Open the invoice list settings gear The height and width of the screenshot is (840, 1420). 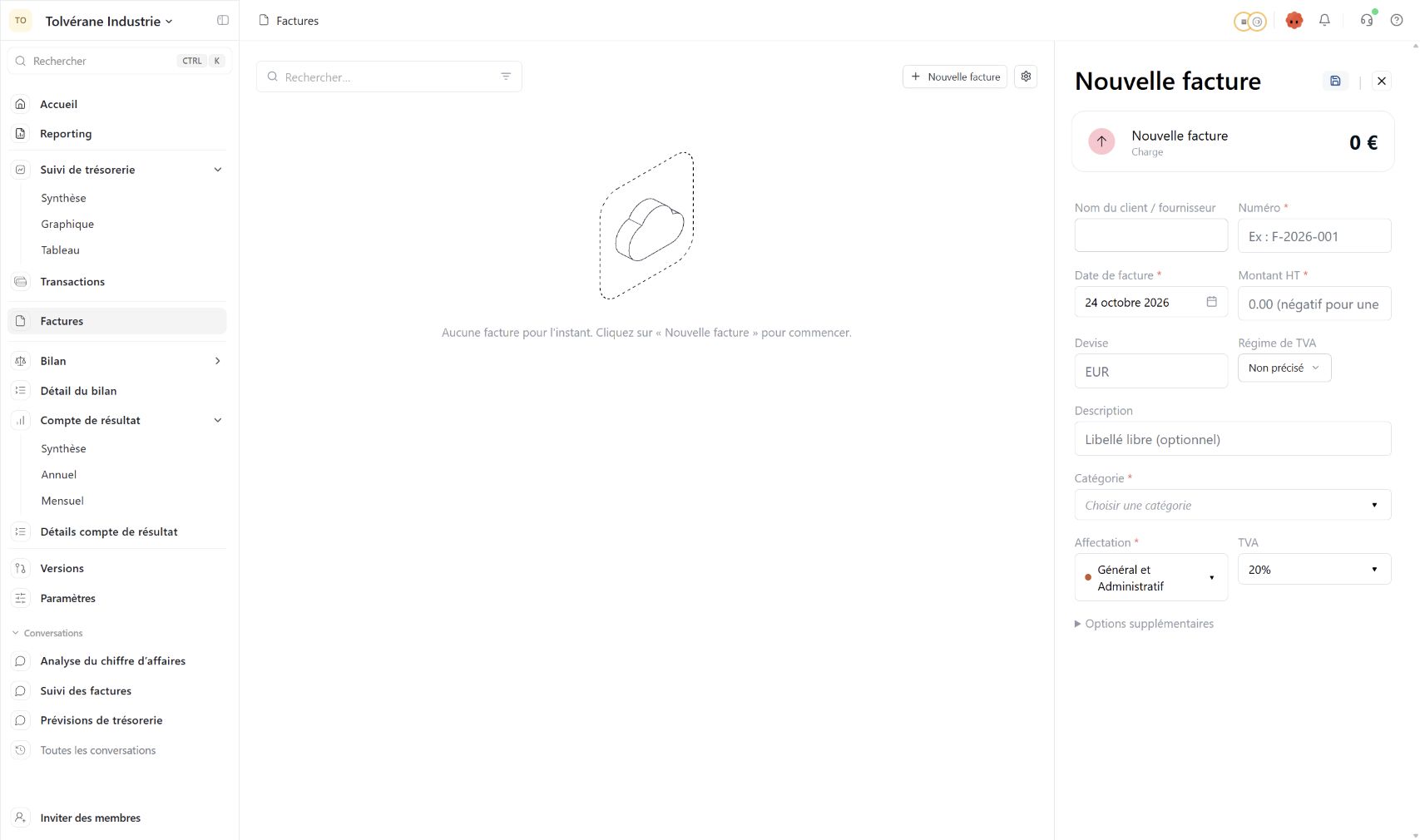point(1026,77)
